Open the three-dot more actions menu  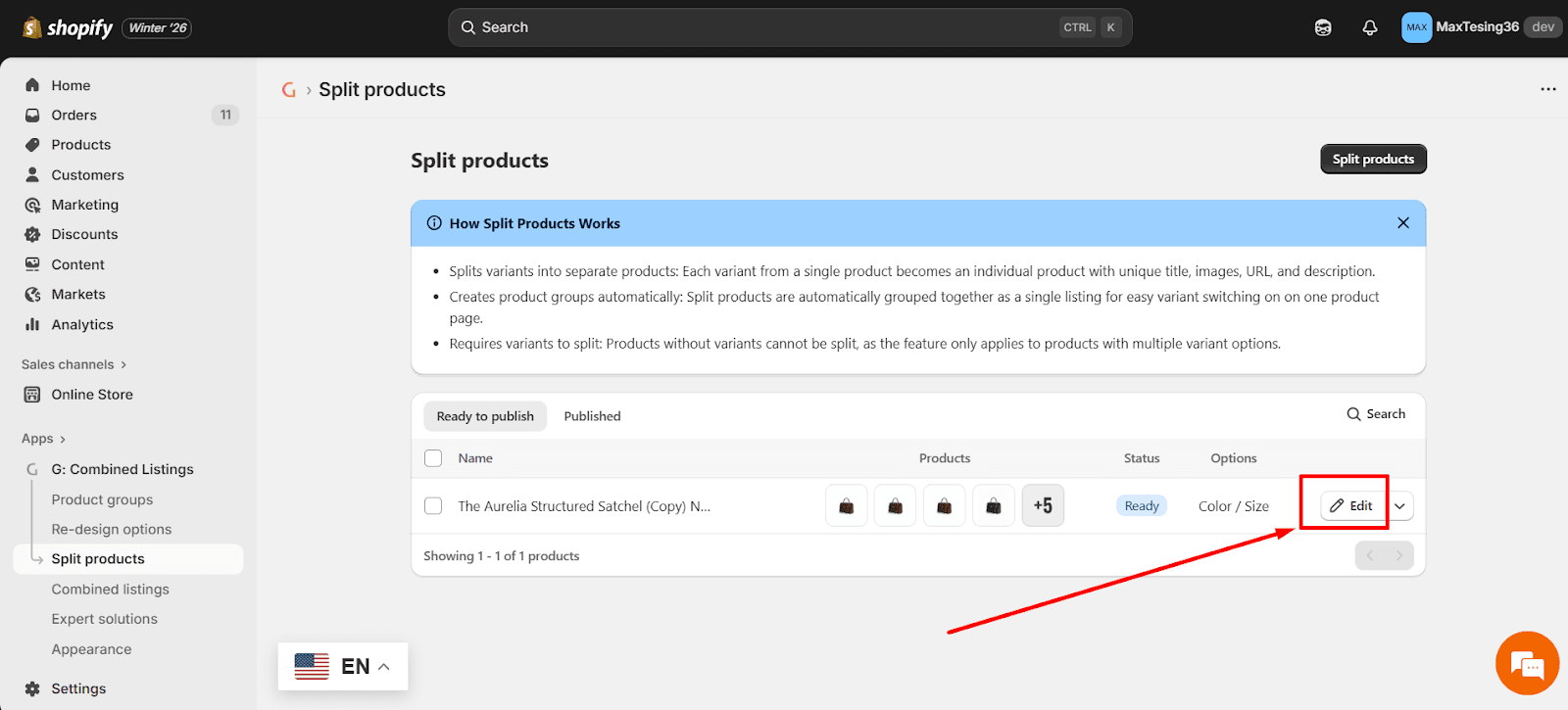(1548, 89)
